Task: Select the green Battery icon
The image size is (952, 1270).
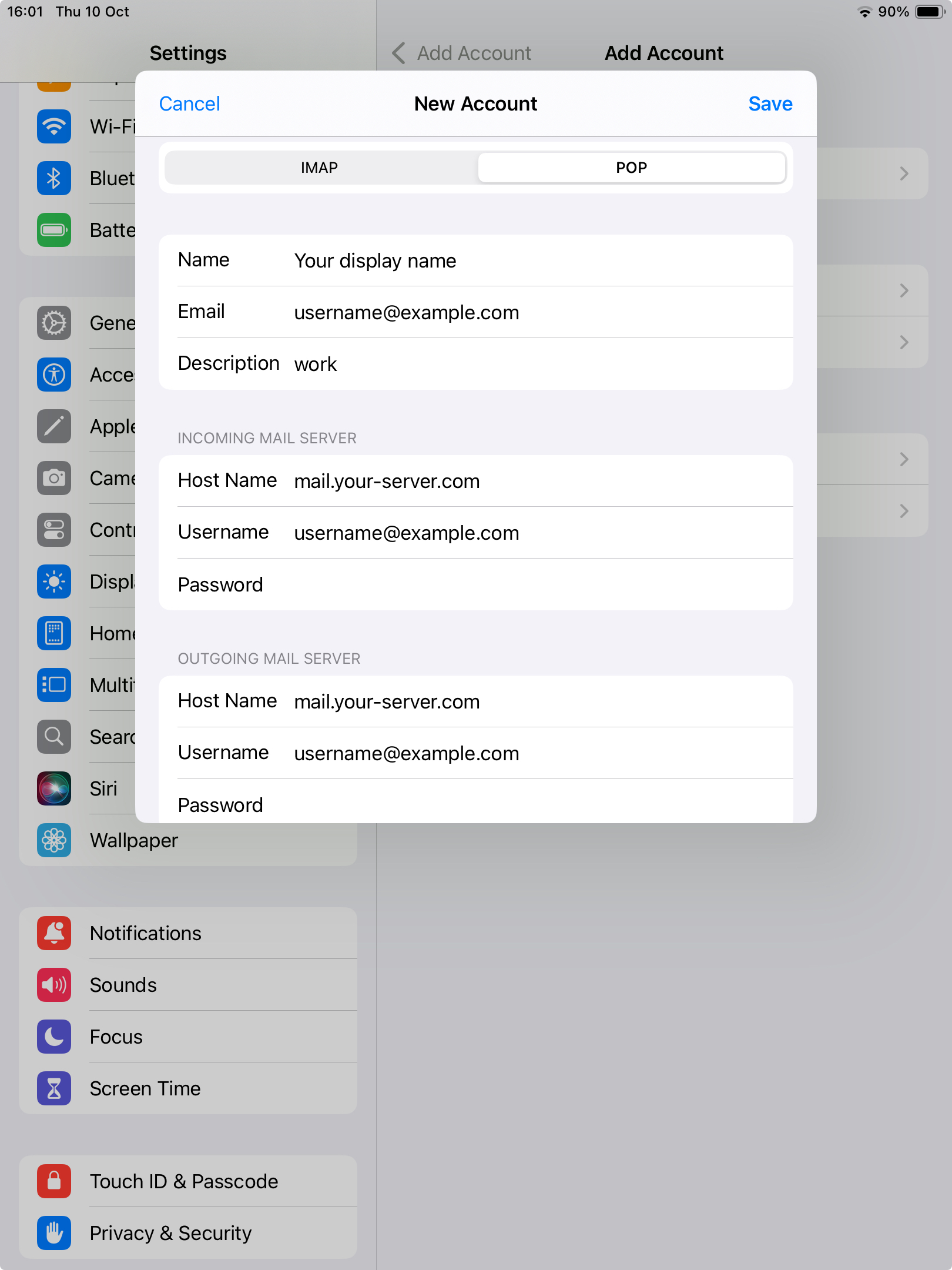Action: click(54, 230)
